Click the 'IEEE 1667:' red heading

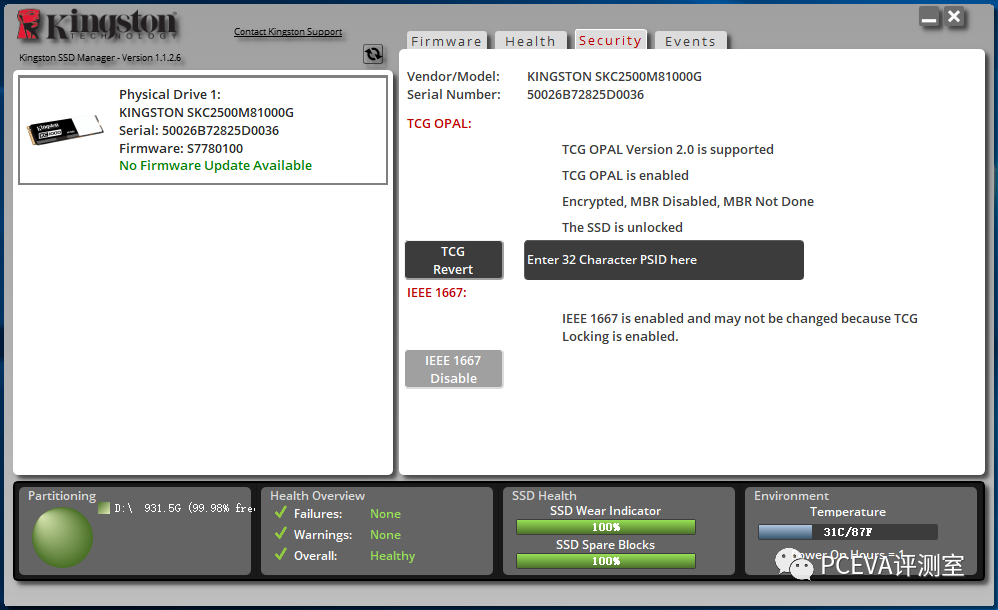pos(437,293)
